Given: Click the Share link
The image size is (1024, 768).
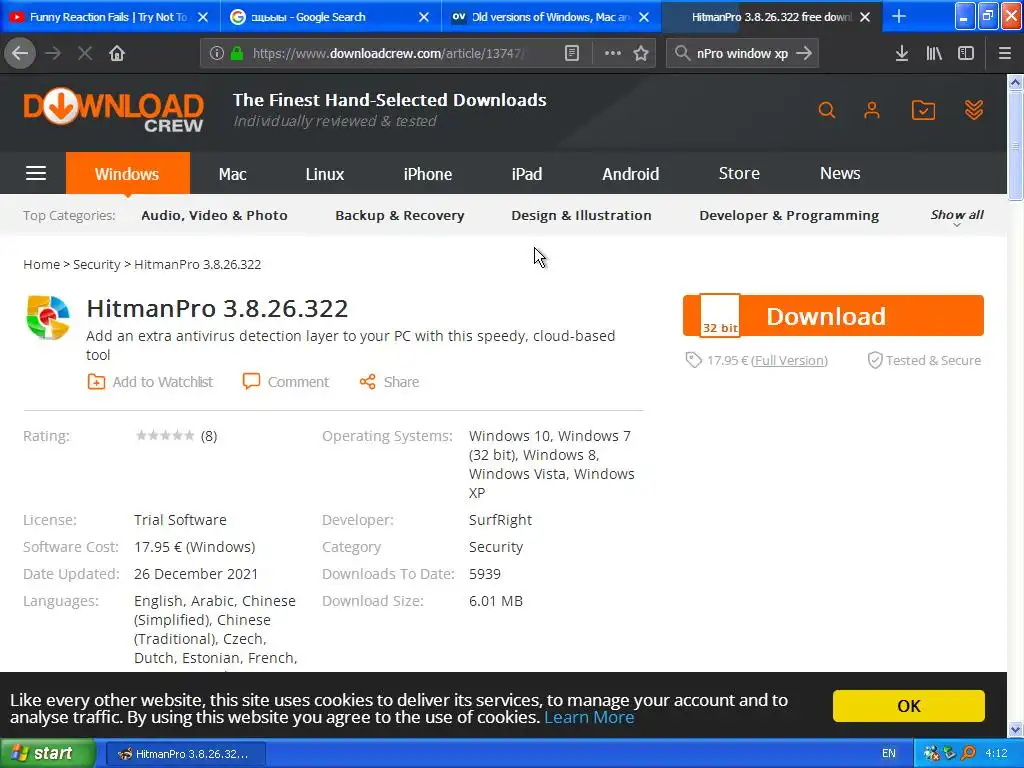Looking at the screenshot, I should 389,382.
